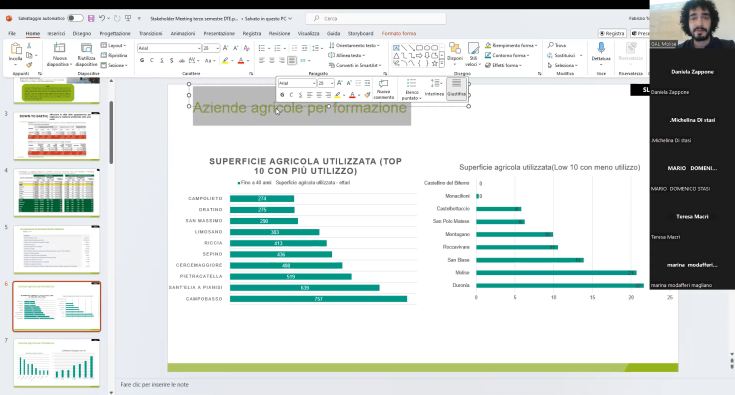Click the Trova search button

pyautogui.click(x=557, y=45)
